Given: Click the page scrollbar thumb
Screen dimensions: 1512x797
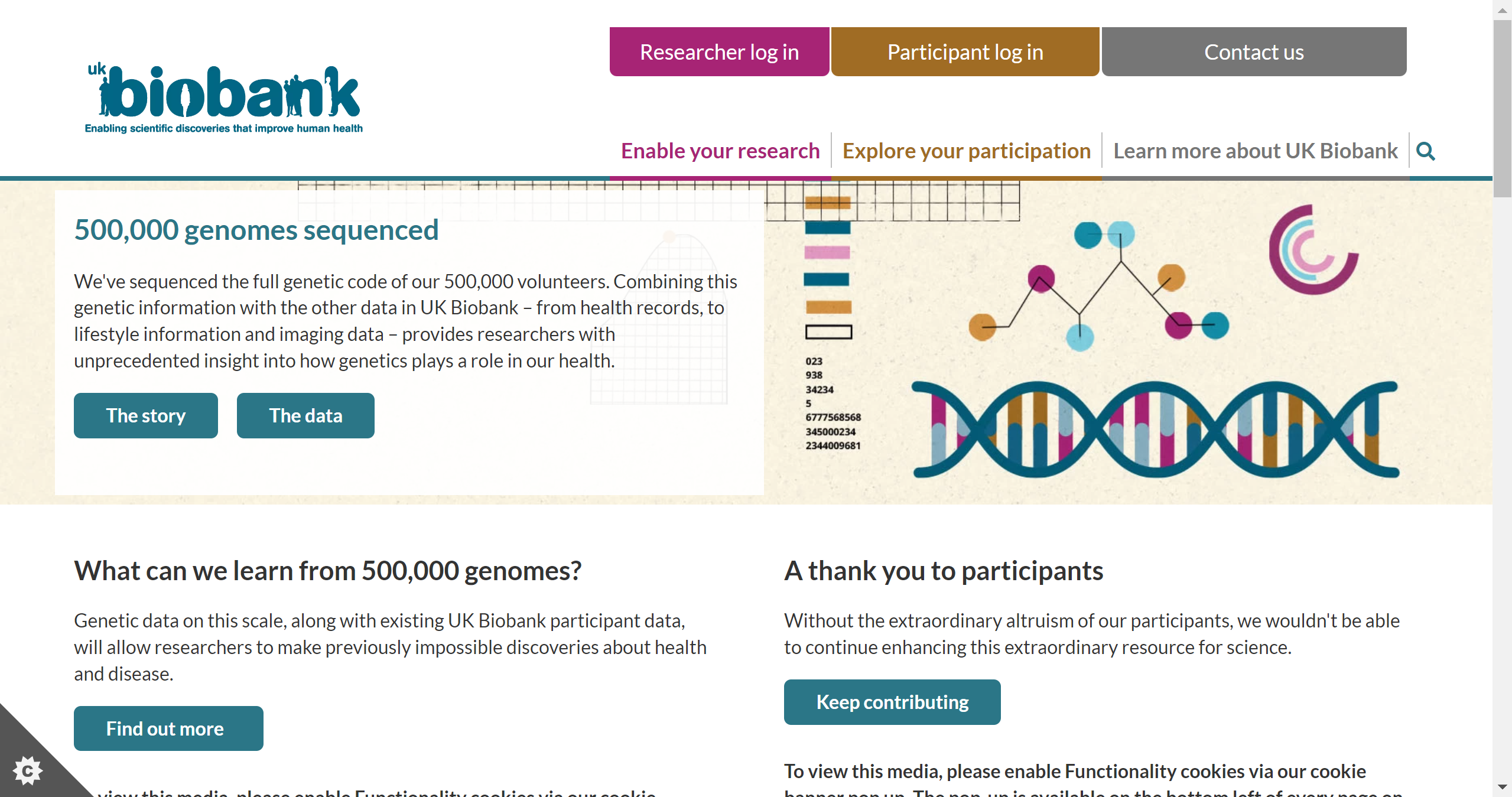Looking at the screenshot, I should tap(1502, 106).
